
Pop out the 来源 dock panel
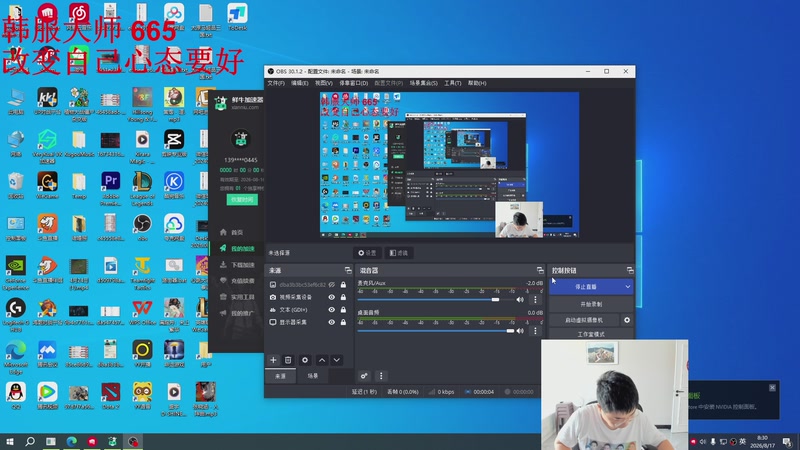(x=348, y=270)
